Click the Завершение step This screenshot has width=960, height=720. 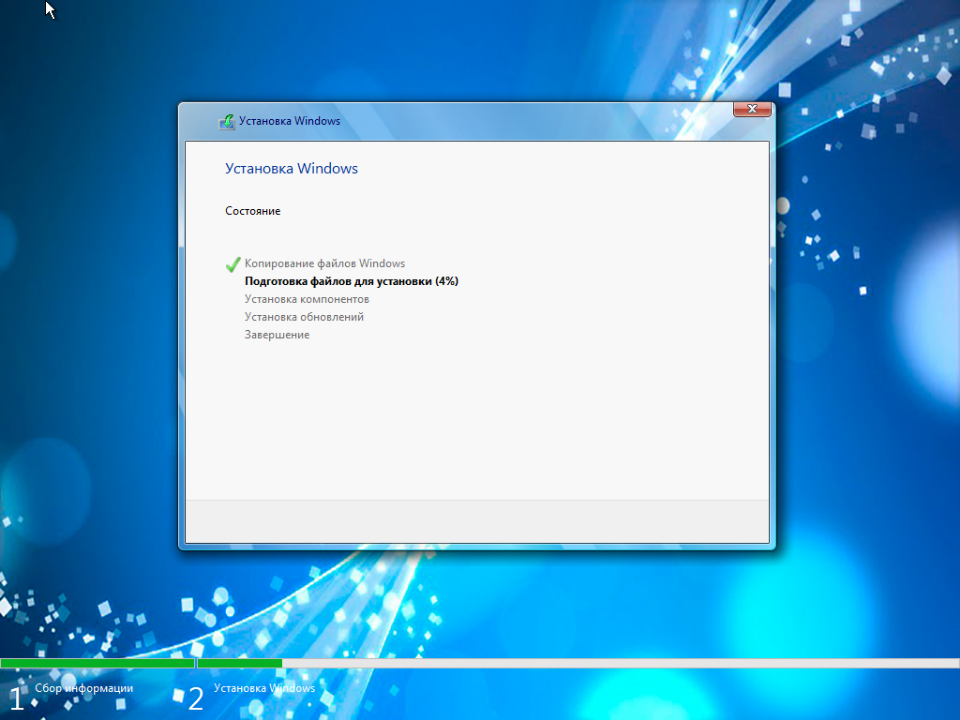tap(277, 335)
